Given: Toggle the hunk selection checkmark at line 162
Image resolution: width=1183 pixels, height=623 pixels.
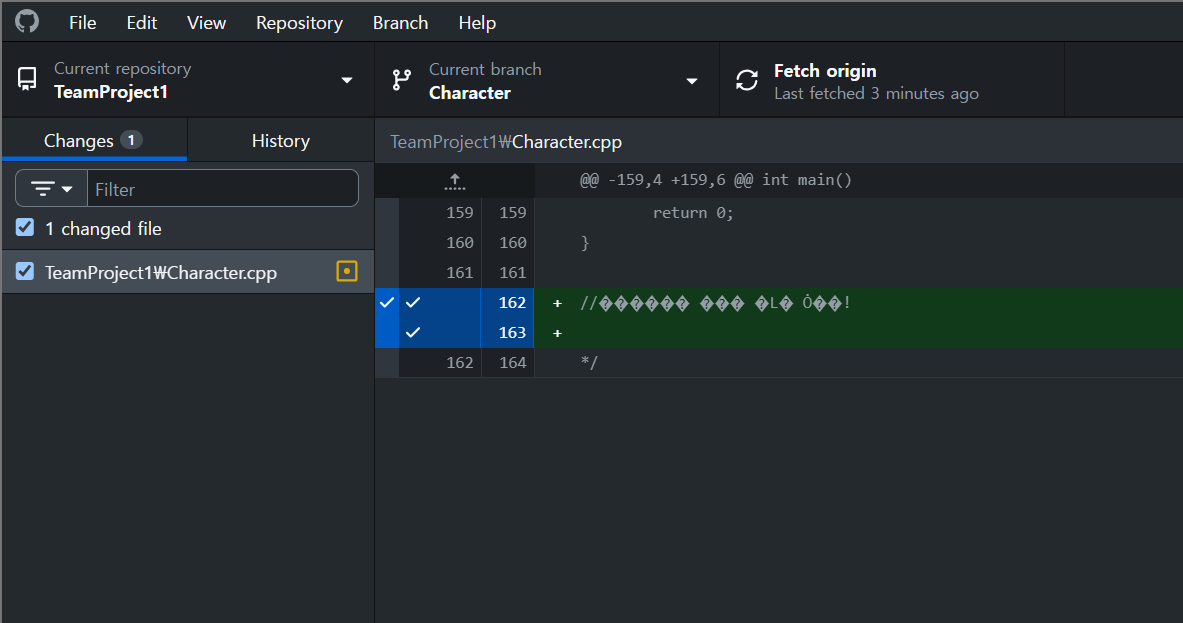Looking at the screenshot, I should click(387, 302).
